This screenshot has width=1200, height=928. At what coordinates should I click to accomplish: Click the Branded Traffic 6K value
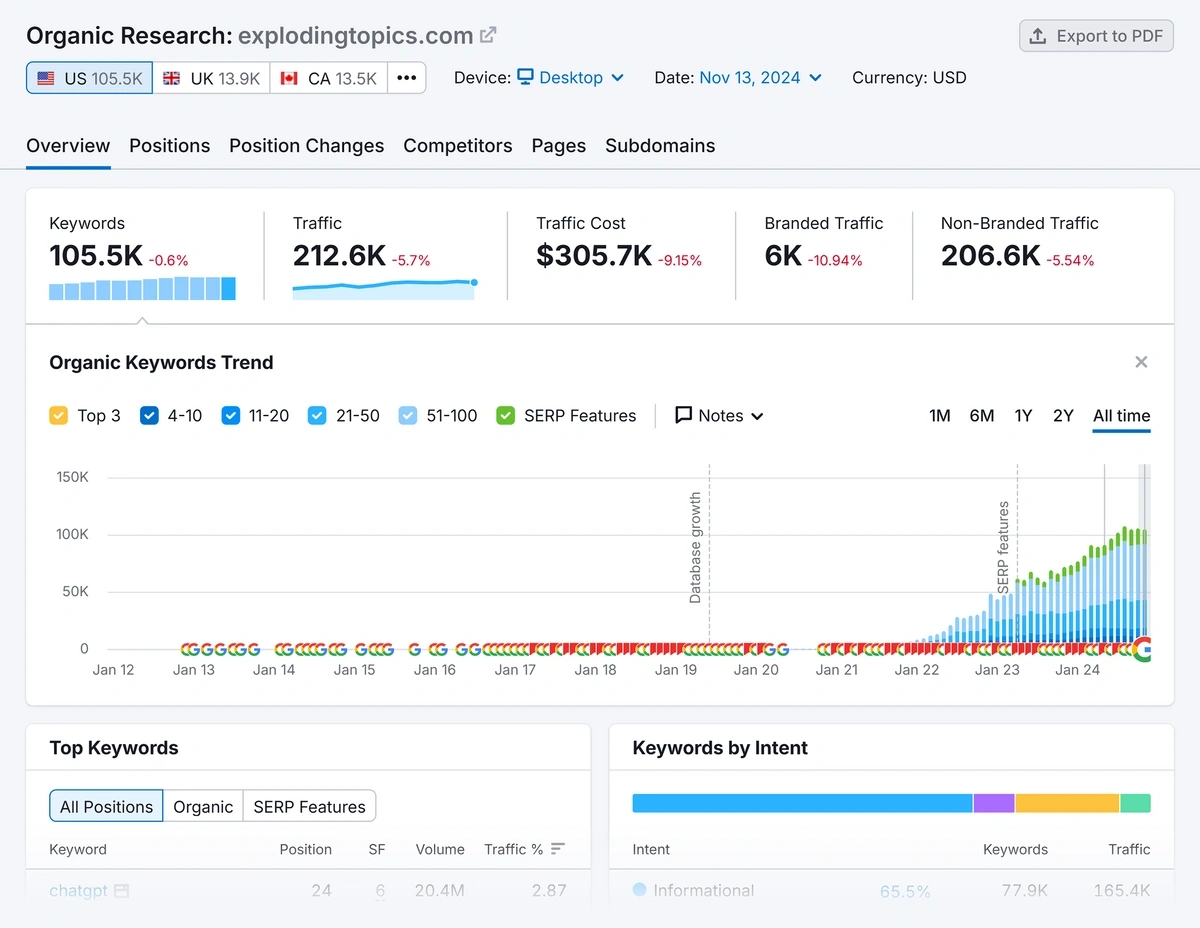pos(783,256)
